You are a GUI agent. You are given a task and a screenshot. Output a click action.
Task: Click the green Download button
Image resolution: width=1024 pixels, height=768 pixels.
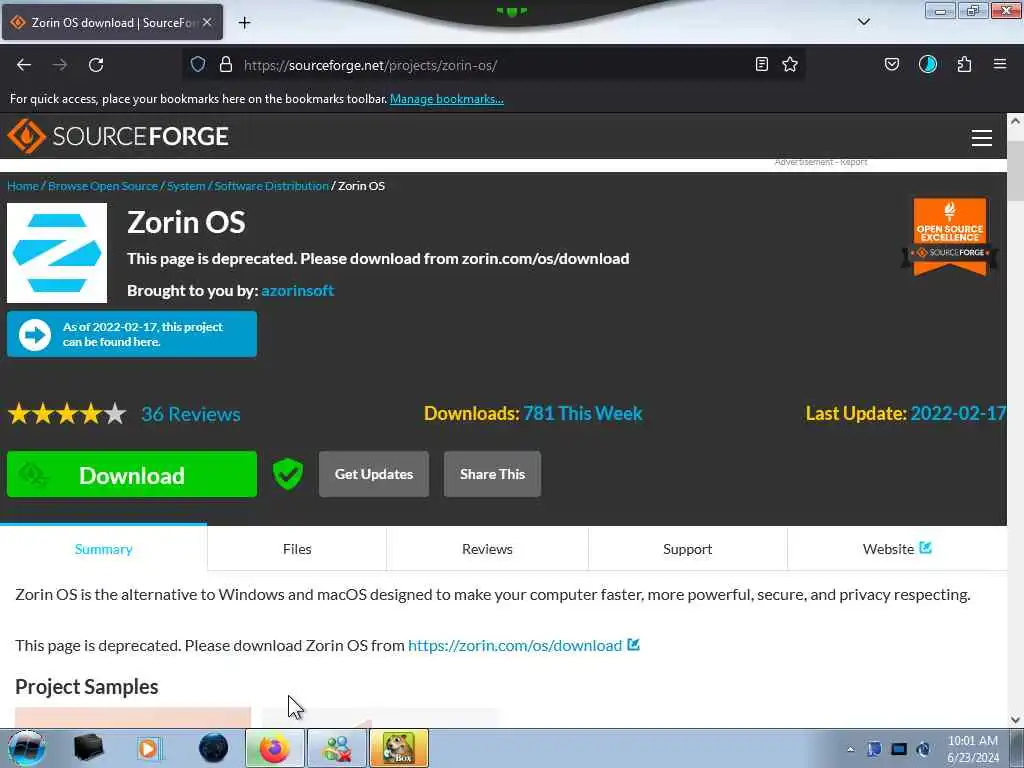pyautogui.click(x=132, y=474)
